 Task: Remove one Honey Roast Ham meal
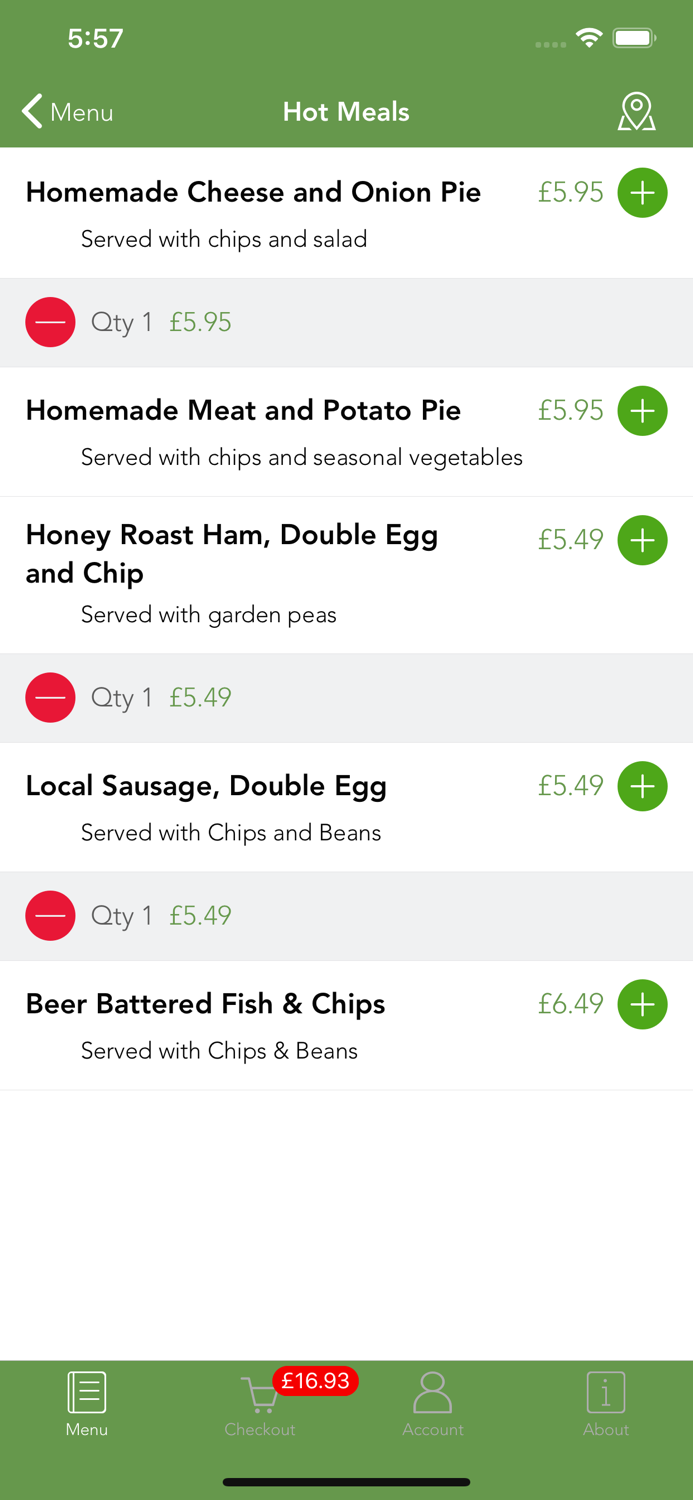(x=50, y=697)
